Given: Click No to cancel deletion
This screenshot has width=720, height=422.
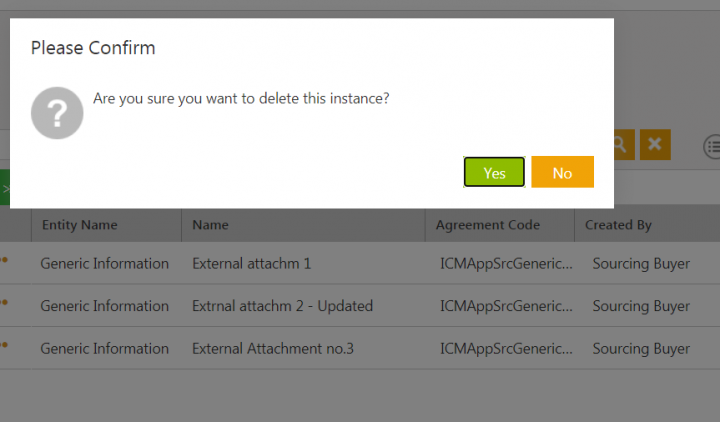Looking at the screenshot, I should (x=562, y=172).
